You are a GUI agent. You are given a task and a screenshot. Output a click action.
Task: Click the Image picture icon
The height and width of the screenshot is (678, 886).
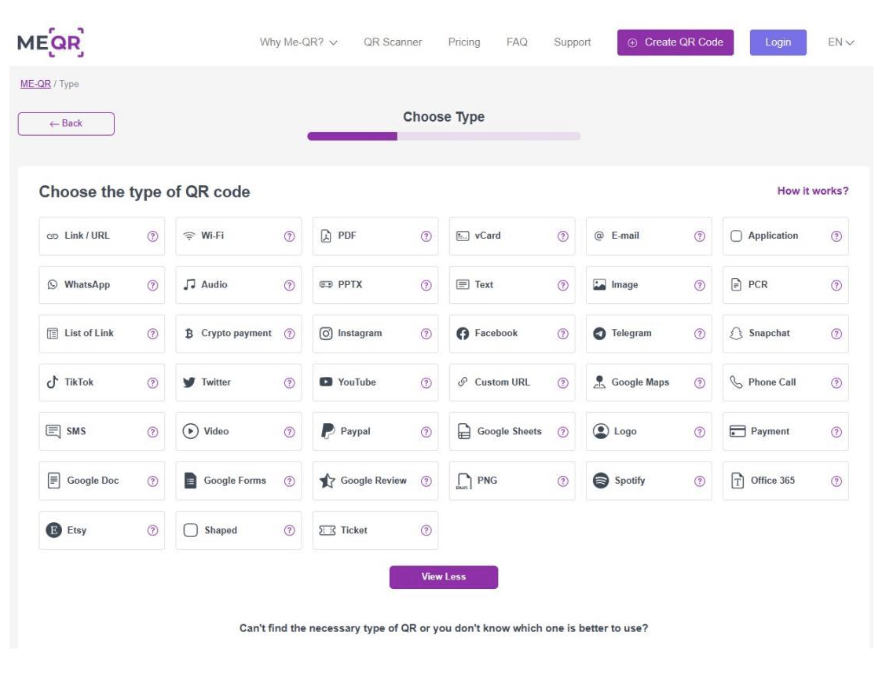click(600, 285)
